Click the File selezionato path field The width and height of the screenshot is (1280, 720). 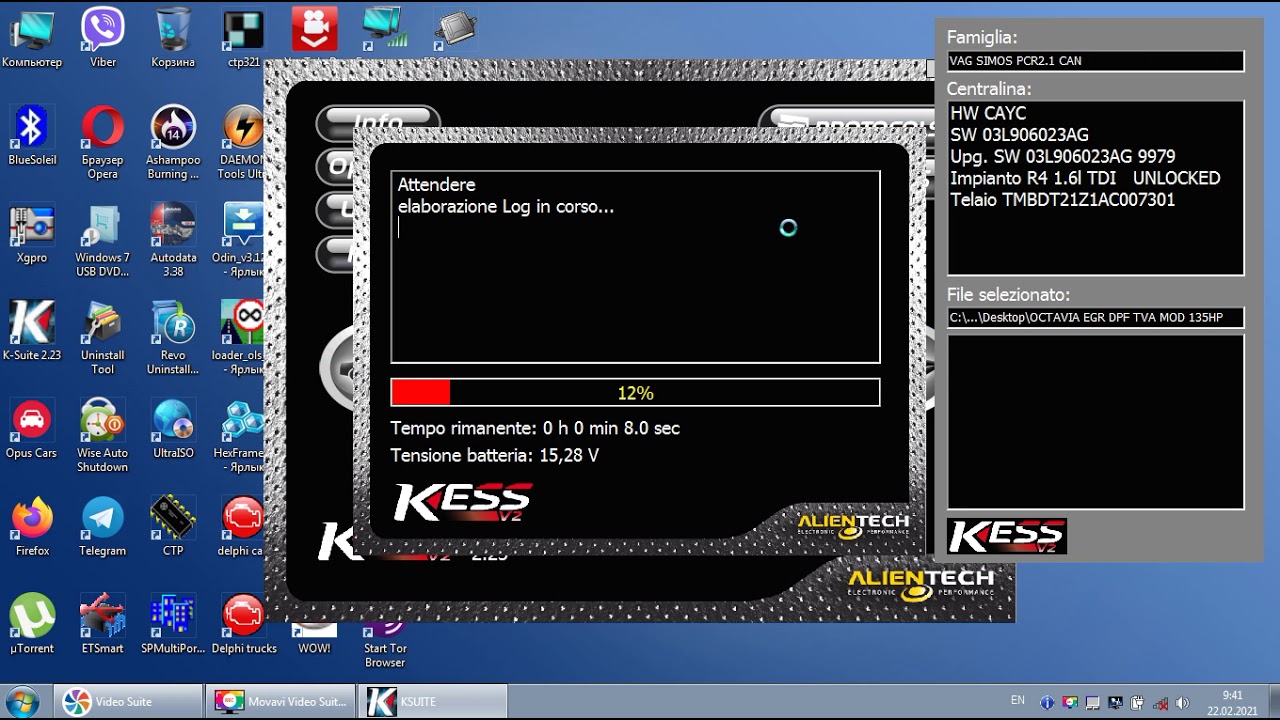[x=1095, y=318]
